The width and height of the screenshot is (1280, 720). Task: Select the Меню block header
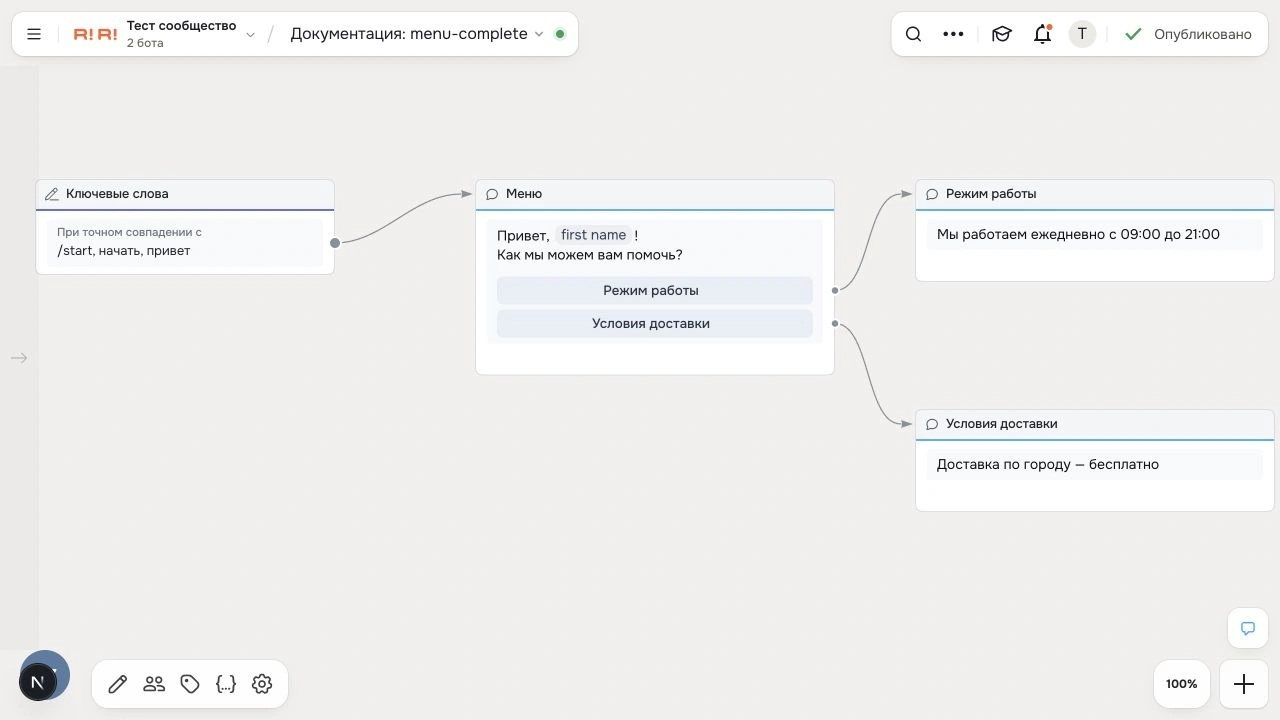655,194
